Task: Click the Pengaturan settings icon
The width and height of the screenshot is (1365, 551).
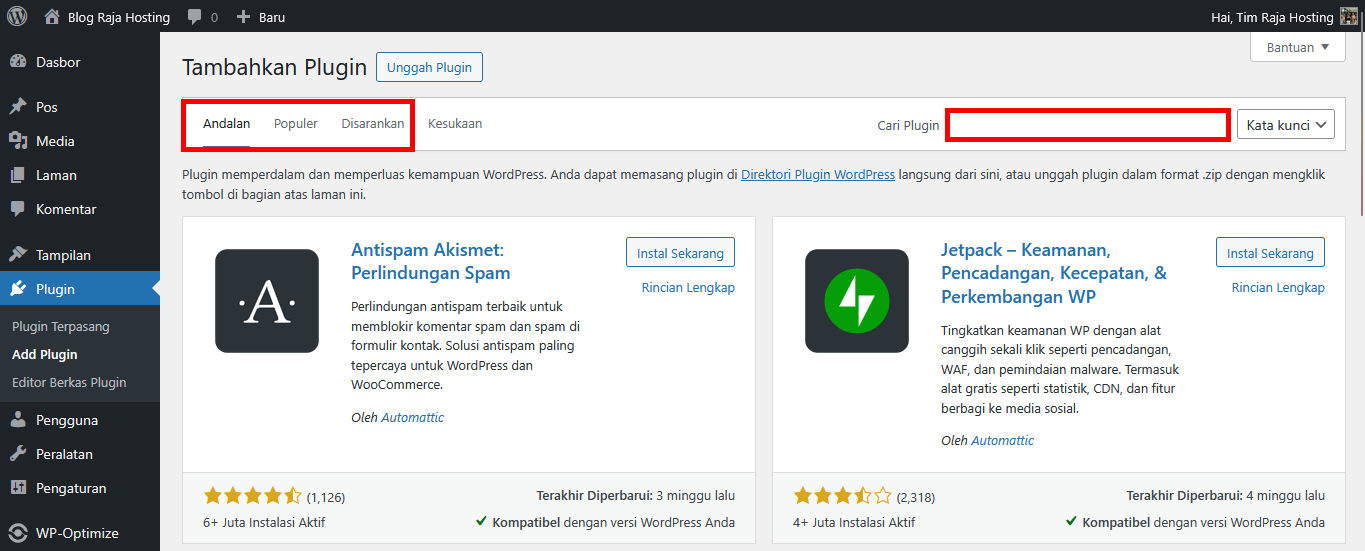Action: (18, 488)
